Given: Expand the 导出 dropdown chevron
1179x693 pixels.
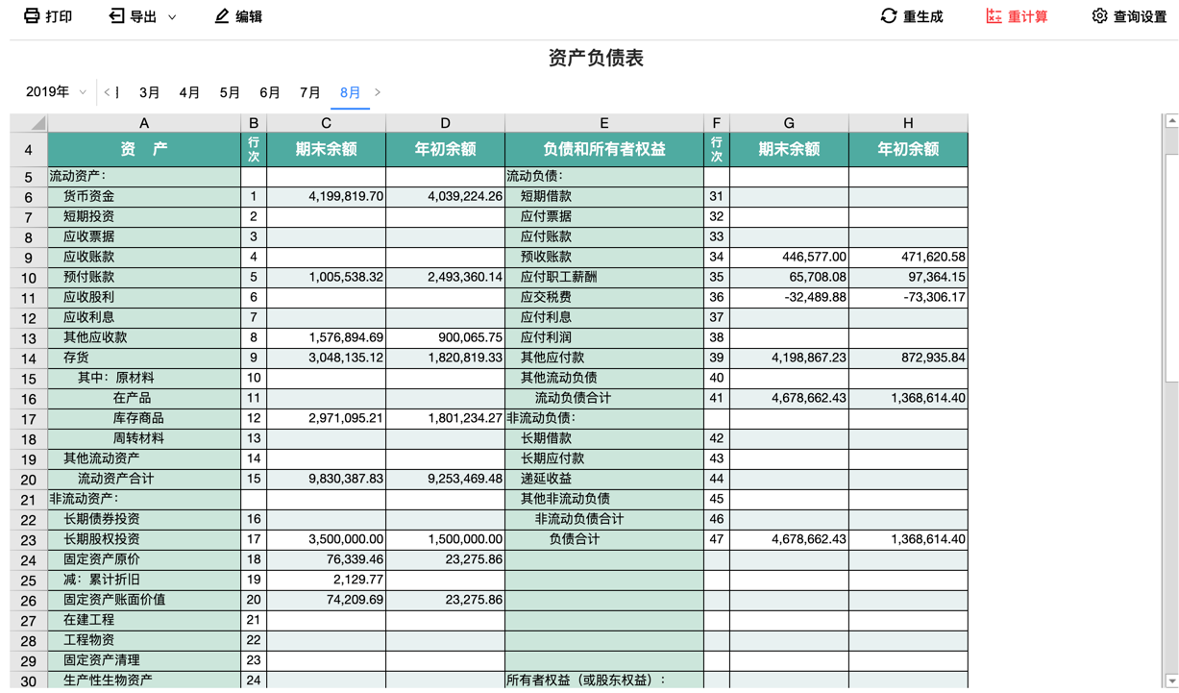Looking at the screenshot, I should pyautogui.click(x=171, y=17).
